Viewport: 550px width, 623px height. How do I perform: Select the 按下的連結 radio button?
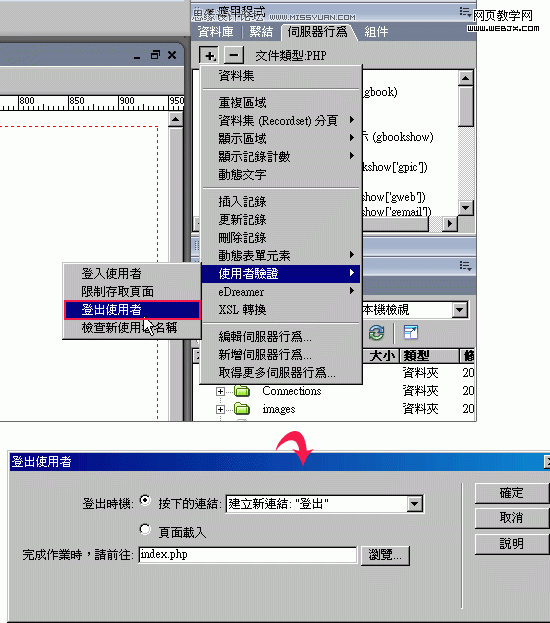tap(145, 500)
